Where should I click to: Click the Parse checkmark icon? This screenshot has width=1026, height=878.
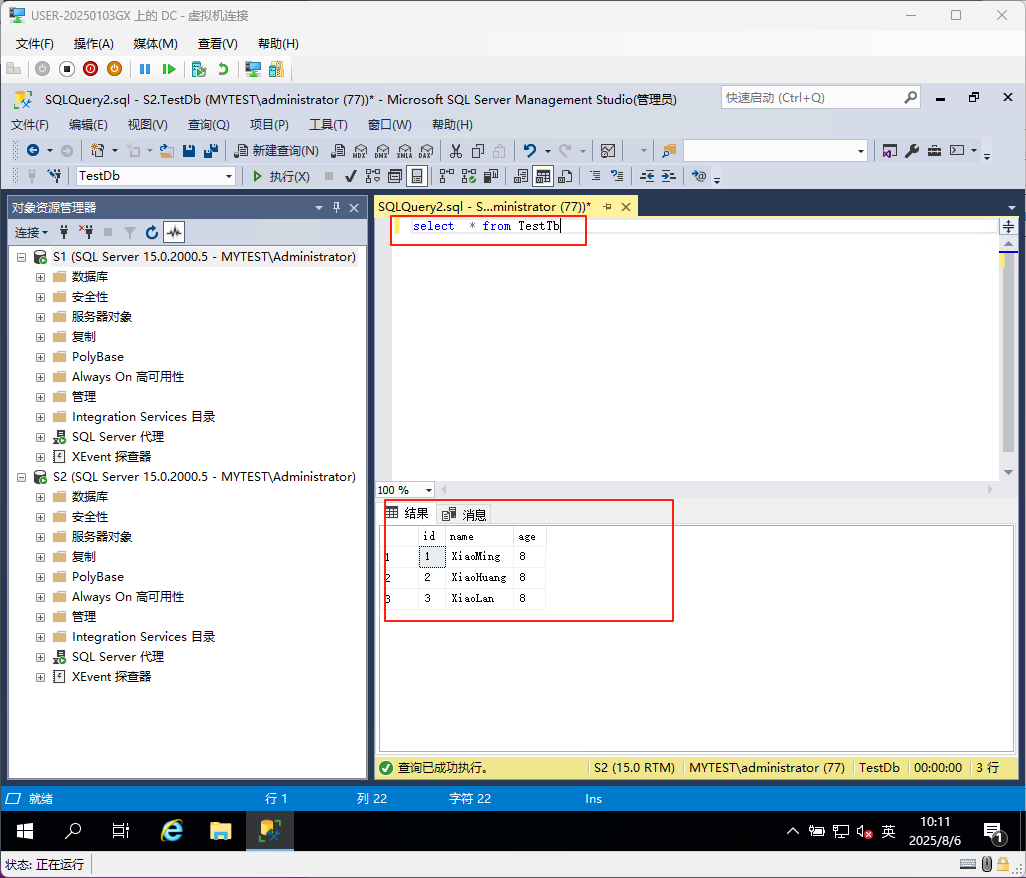[351, 176]
